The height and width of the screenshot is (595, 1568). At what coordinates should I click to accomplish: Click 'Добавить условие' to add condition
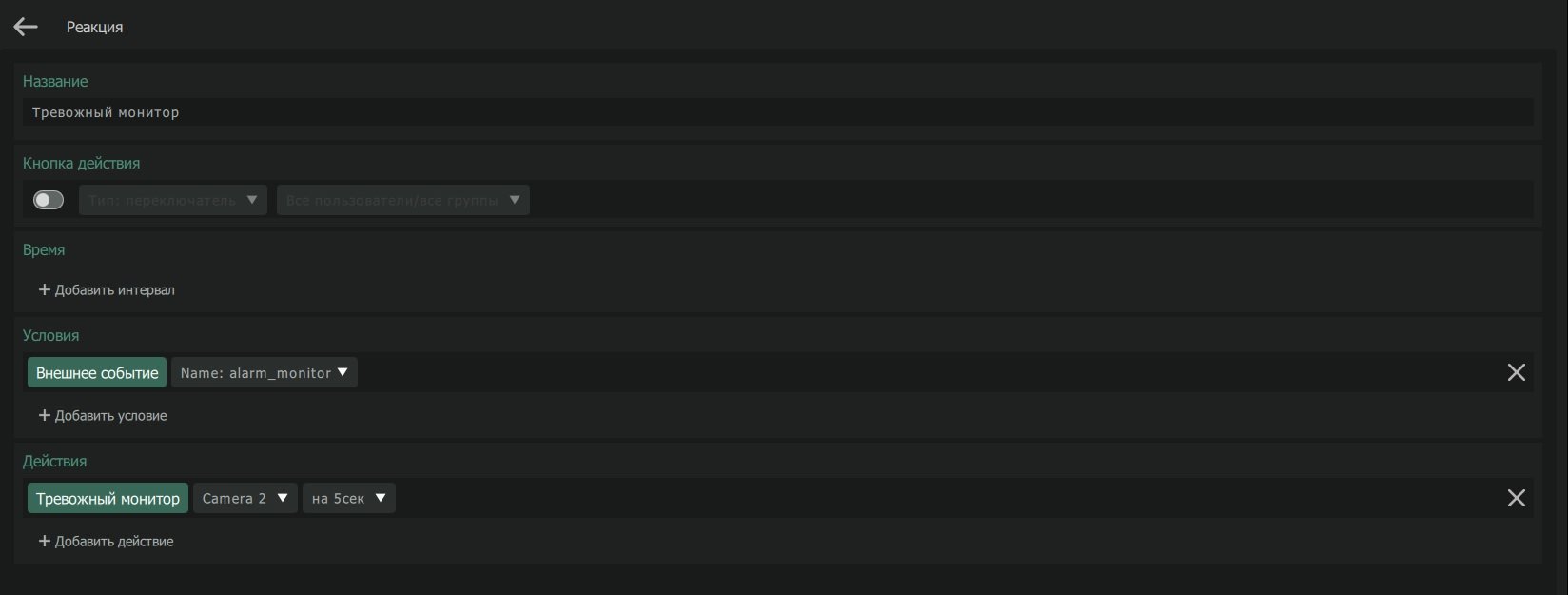[103, 415]
